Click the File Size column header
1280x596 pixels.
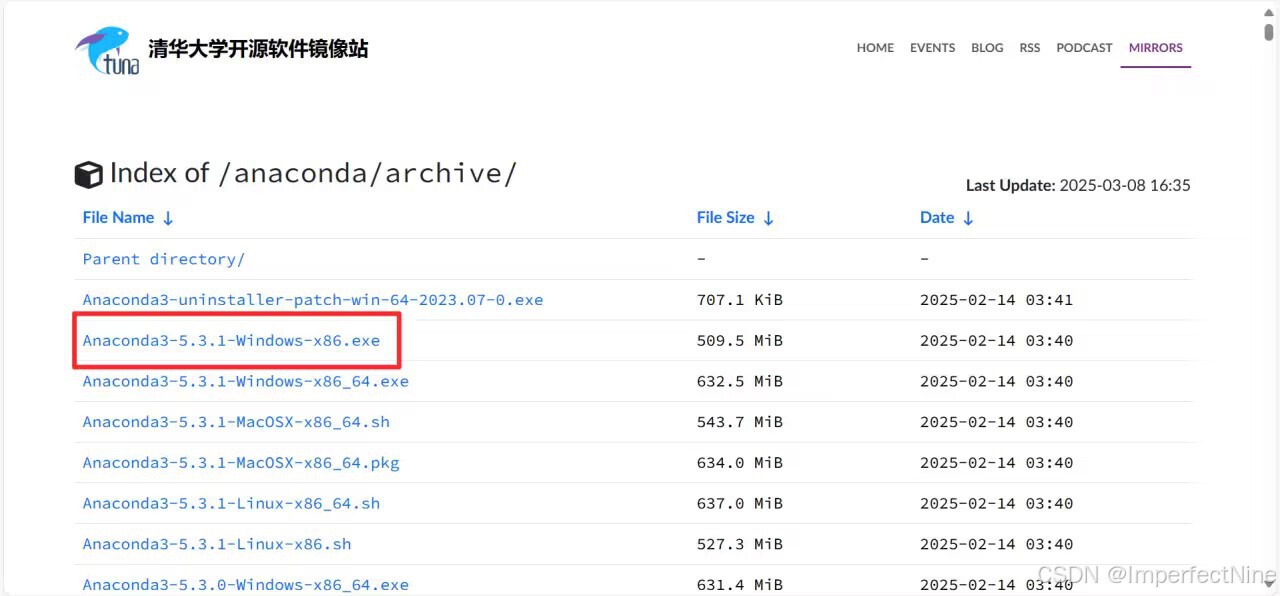(725, 218)
